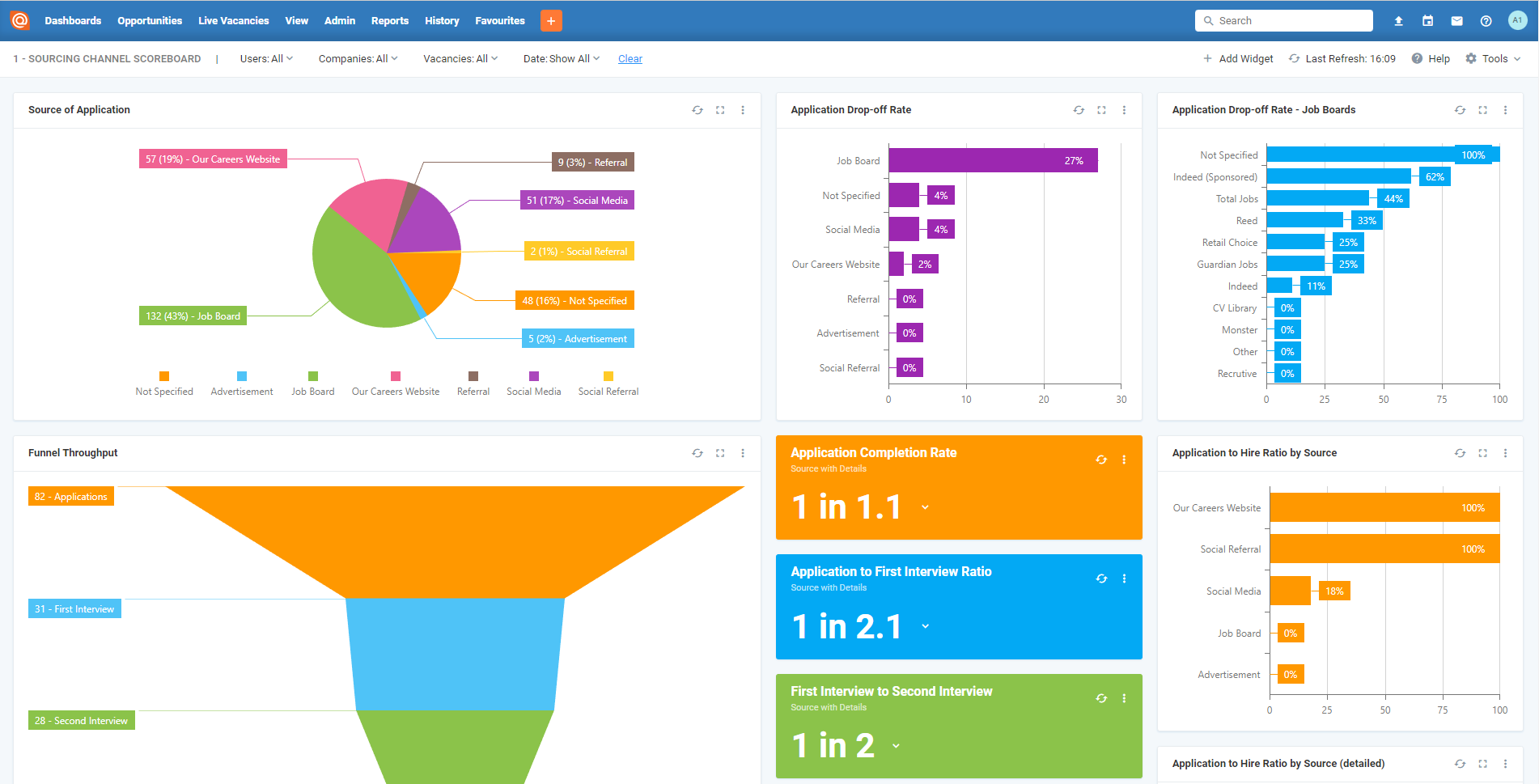The height and width of the screenshot is (784, 1539).
Task: Click the question mark icon in the top bar
Action: [x=1486, y=21]
